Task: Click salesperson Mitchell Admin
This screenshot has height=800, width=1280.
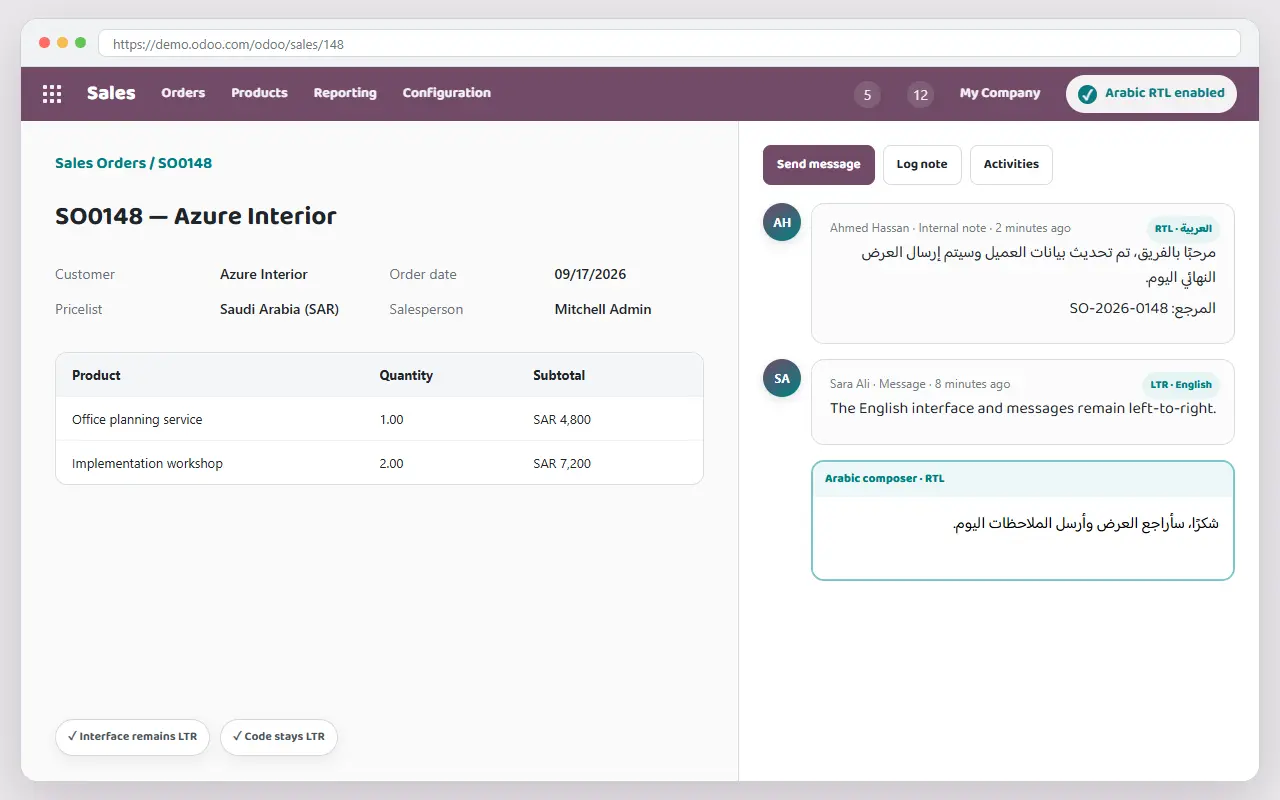Action: tap(603, 310)
